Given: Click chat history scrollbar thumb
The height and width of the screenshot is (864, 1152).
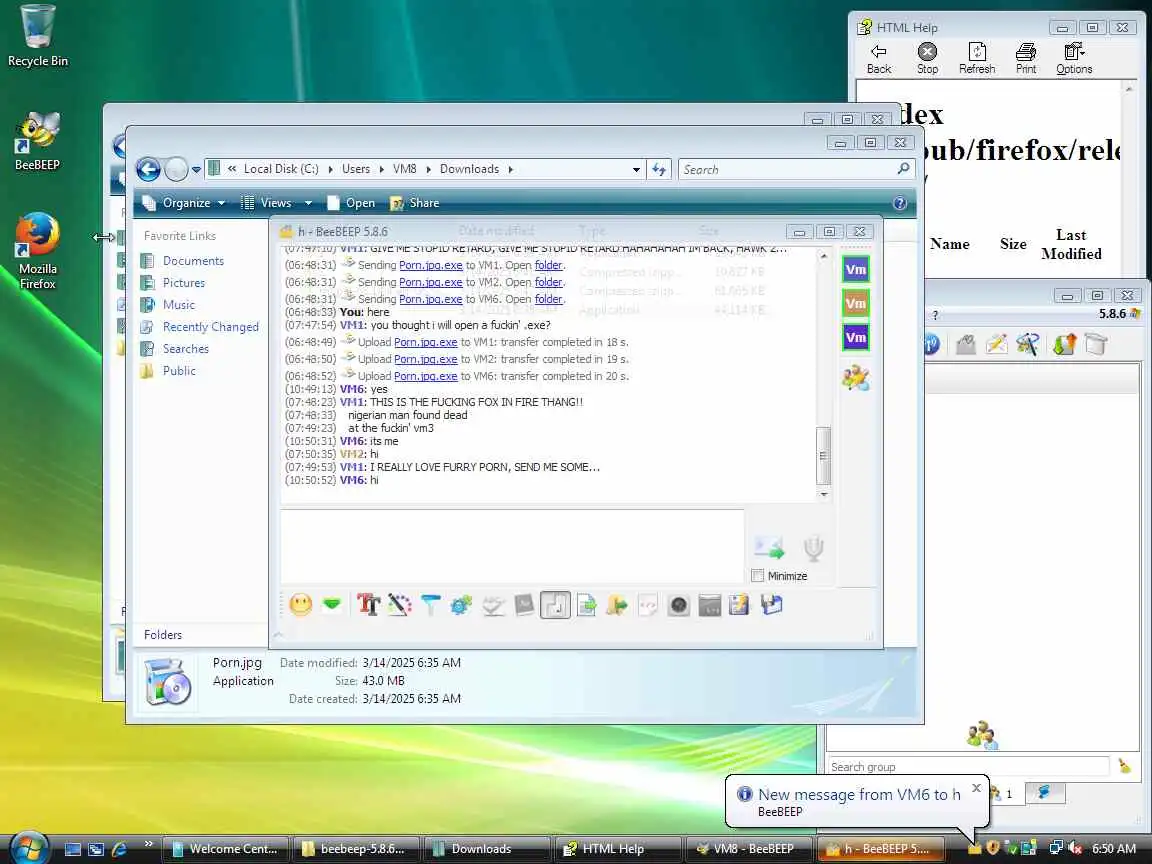Looking at the screenshot, I should pyautogui.click(x=824, y=456).
